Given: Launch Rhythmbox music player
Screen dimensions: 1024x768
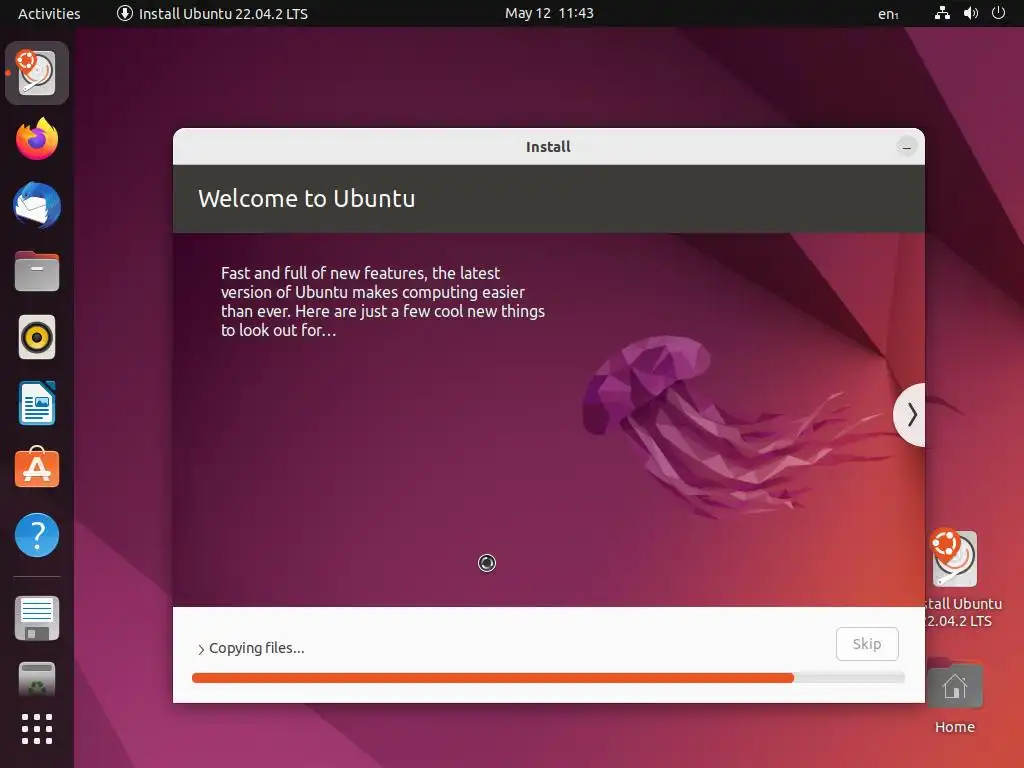Looking at the screenshot, I should 37,338.
